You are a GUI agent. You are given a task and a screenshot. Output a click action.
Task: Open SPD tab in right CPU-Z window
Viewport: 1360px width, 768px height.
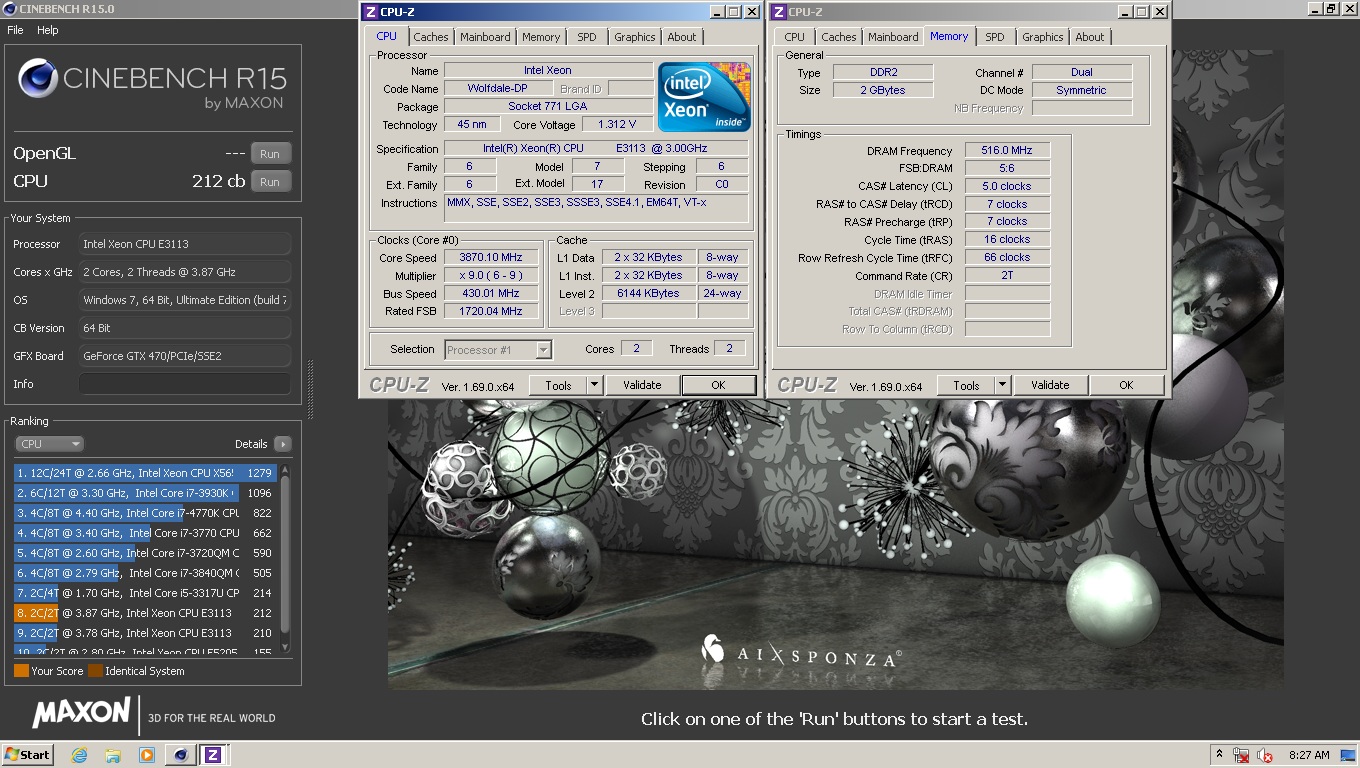coord(995,37)
